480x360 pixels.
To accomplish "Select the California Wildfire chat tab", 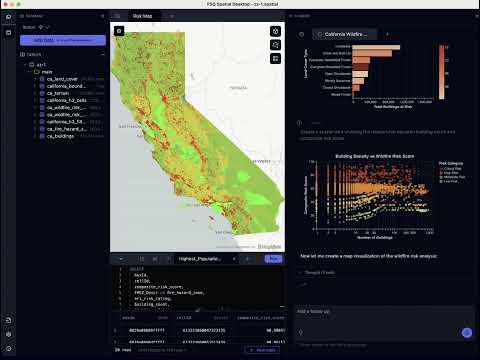I will click(x=345, y=34).
